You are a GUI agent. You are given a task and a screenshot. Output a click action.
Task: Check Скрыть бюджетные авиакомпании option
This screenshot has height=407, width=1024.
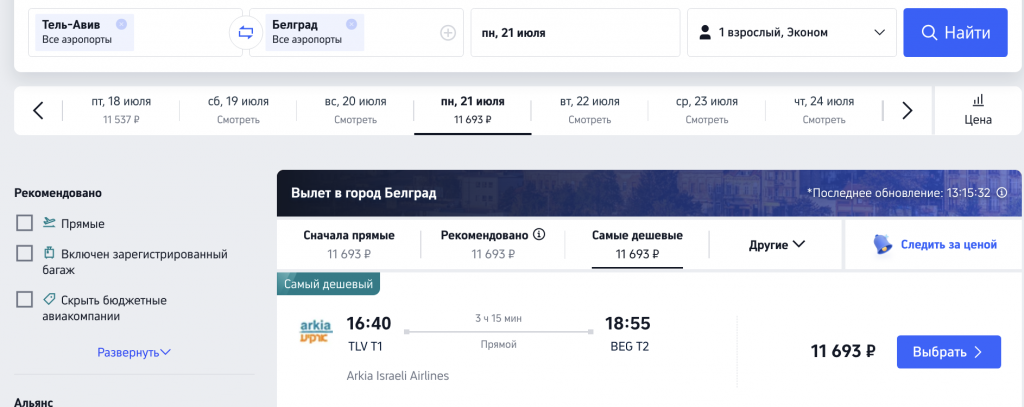coord(24,300)
